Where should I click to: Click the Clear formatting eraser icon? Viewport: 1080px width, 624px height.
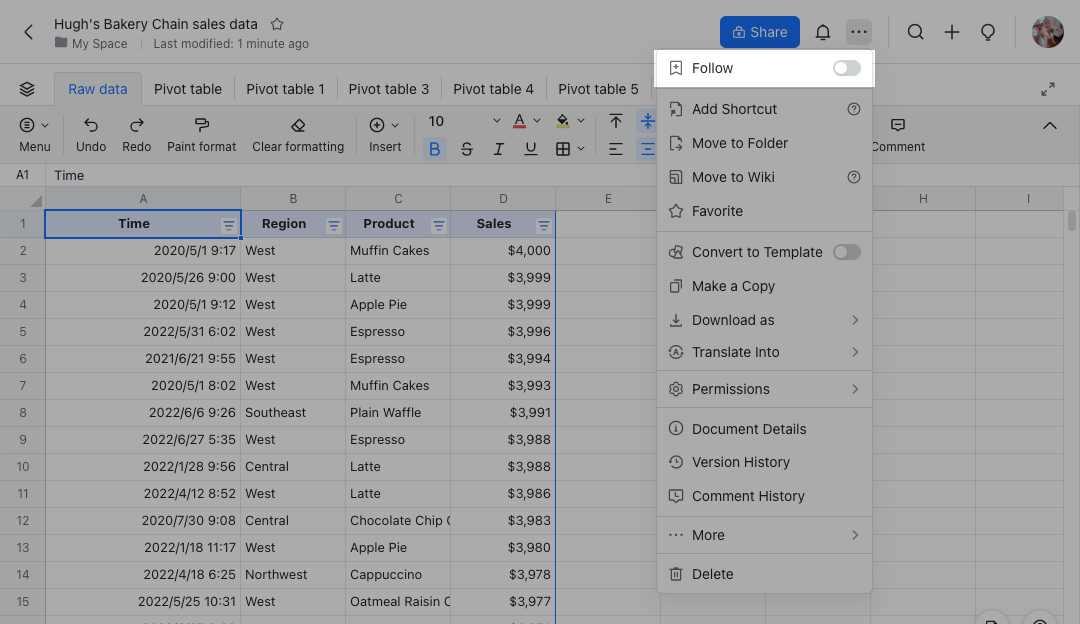[x=298, y=125]
